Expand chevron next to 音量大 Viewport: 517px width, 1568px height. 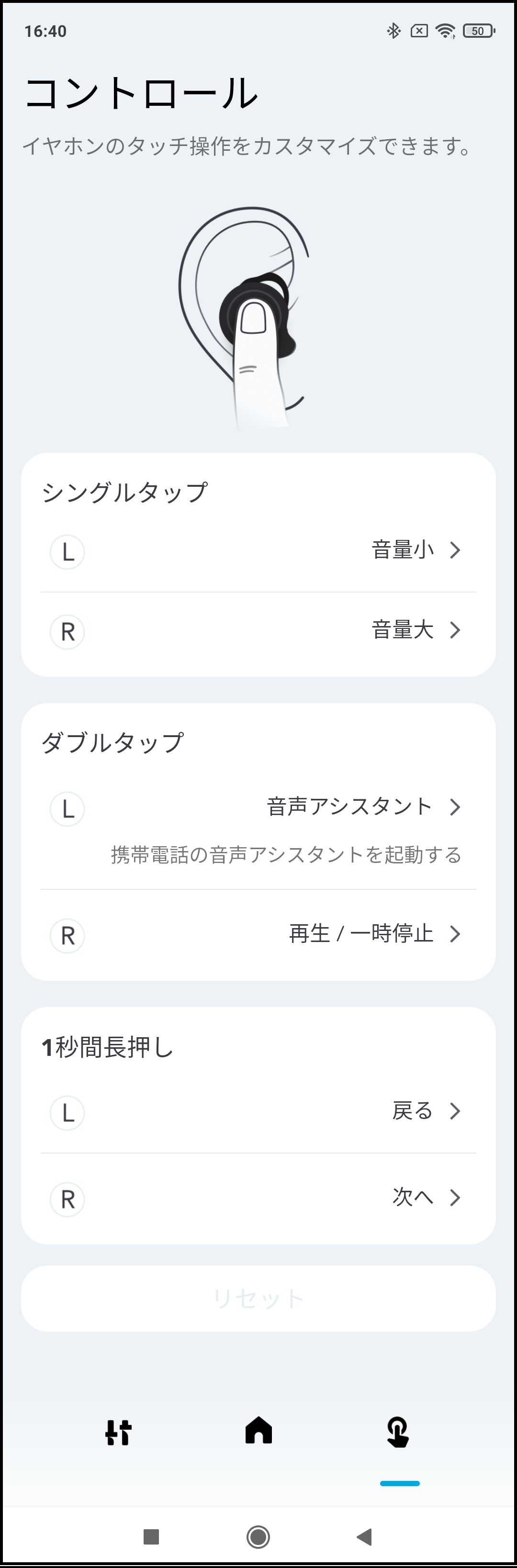(454, 630)
